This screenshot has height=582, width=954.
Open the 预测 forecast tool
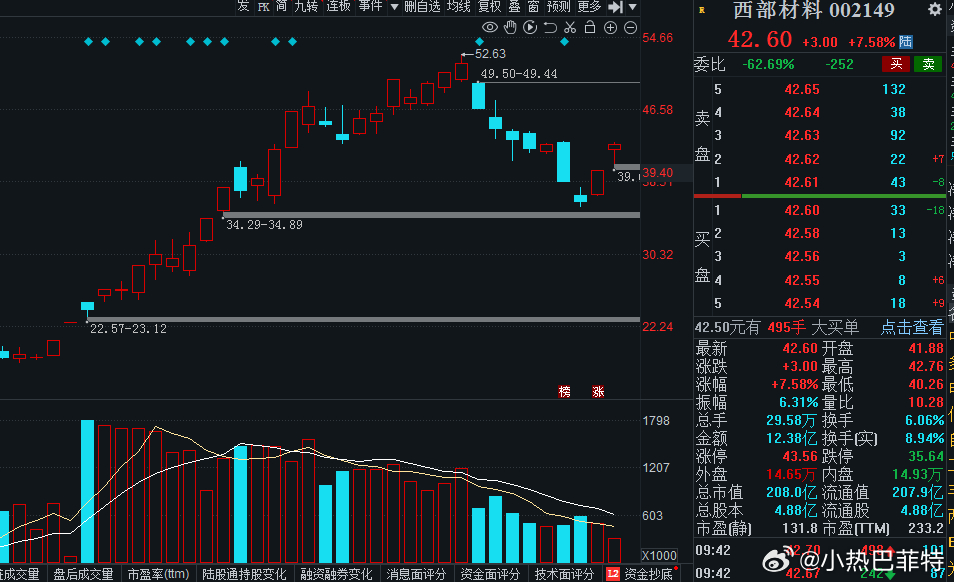tap(559, 7)
